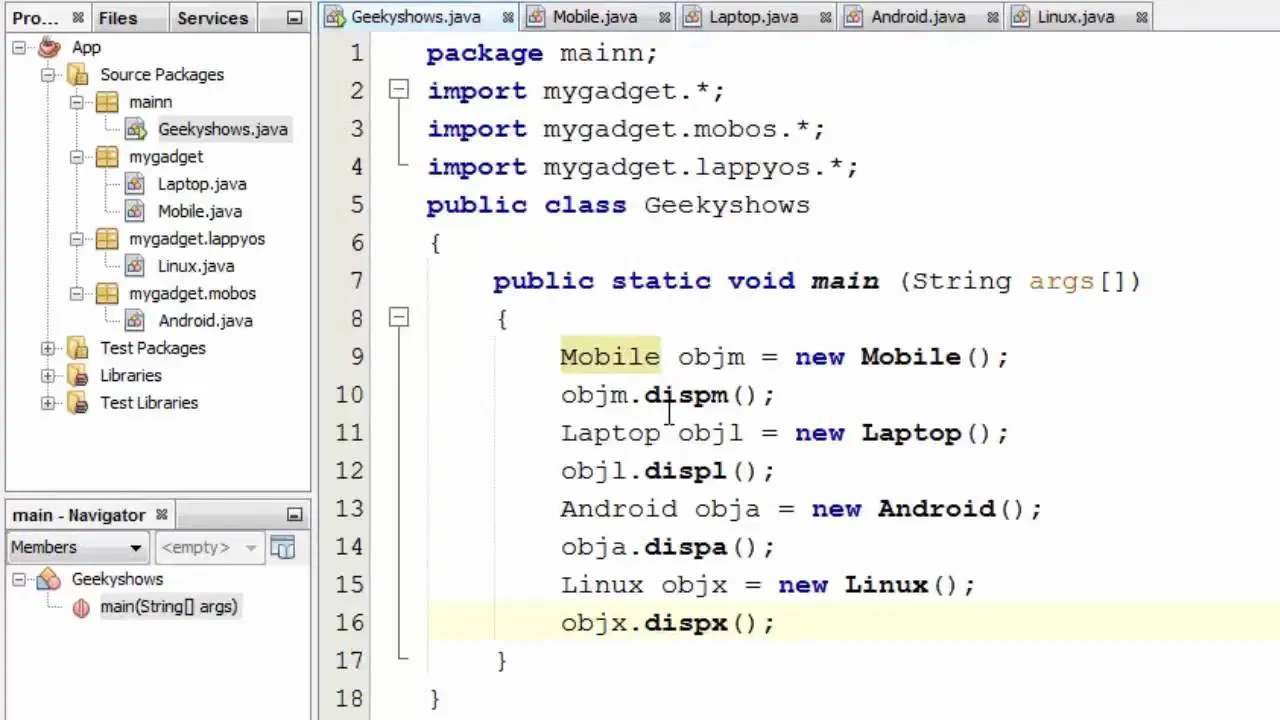Image resolution: width=1280 pixels, height=720 pixels.
Task: Open the Members dropdown
Action: tap(78, 547)
